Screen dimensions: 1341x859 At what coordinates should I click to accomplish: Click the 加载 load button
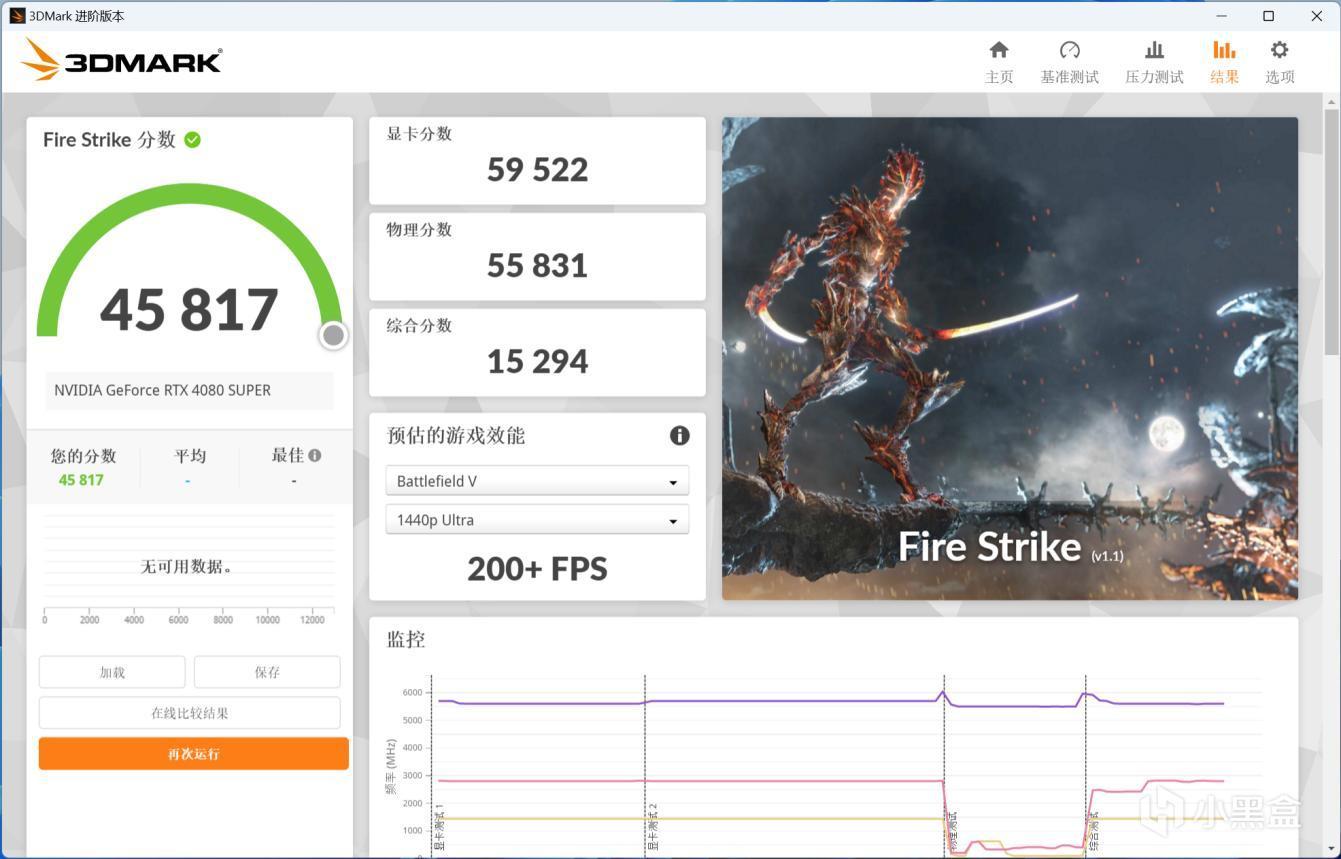coord(112,672)
